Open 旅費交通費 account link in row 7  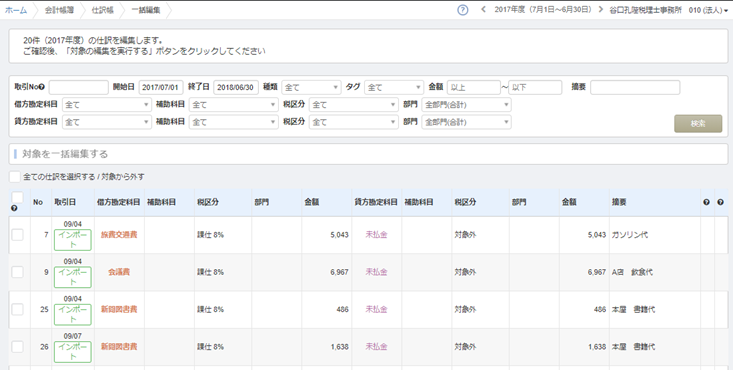tap(119, 235)
